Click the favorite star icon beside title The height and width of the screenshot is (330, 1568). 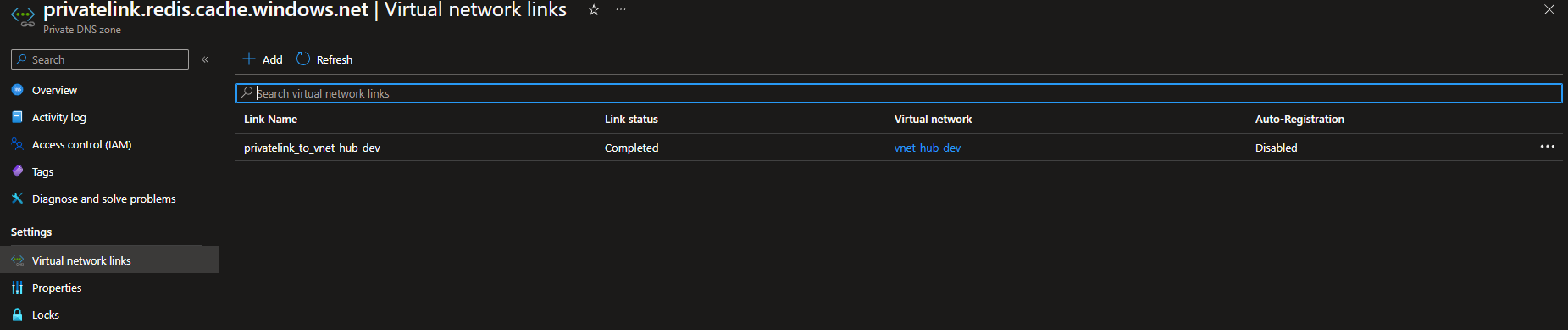594,10
